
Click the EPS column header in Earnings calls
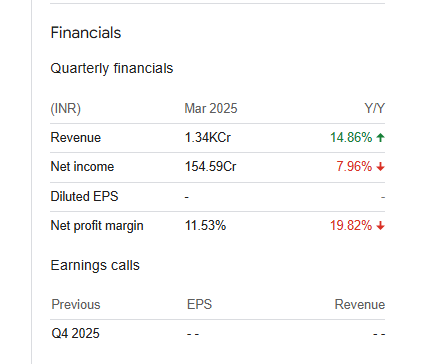199,304
